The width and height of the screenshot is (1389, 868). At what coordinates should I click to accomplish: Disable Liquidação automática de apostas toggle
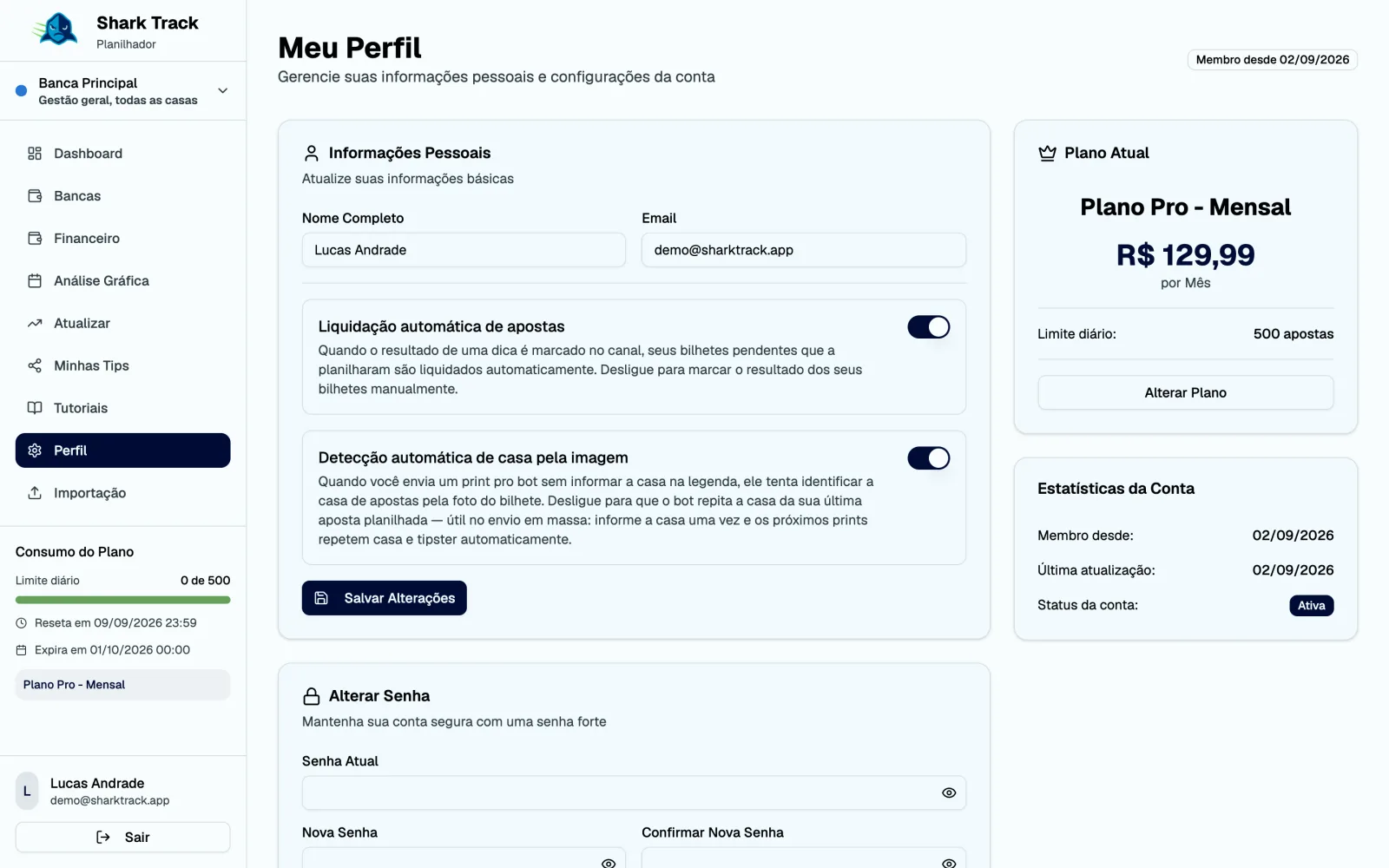929,327
